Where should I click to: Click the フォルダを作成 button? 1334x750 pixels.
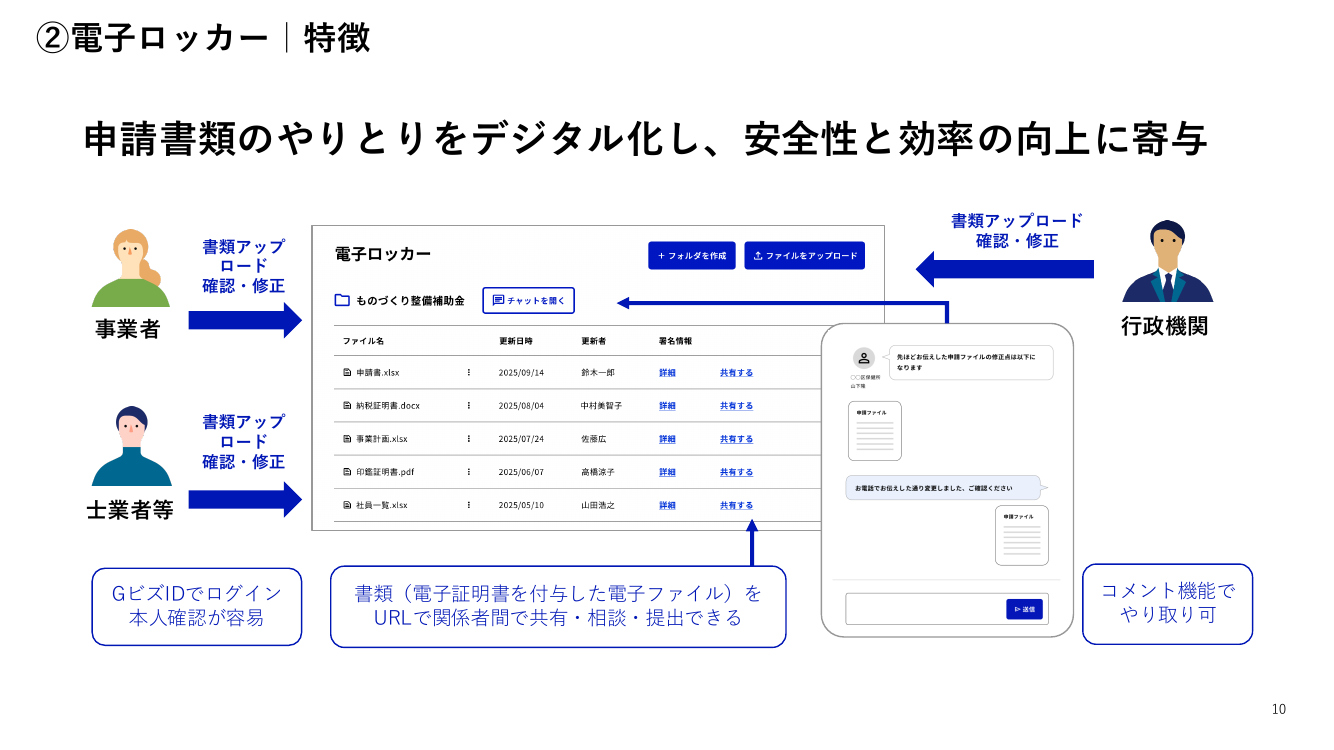692,256
